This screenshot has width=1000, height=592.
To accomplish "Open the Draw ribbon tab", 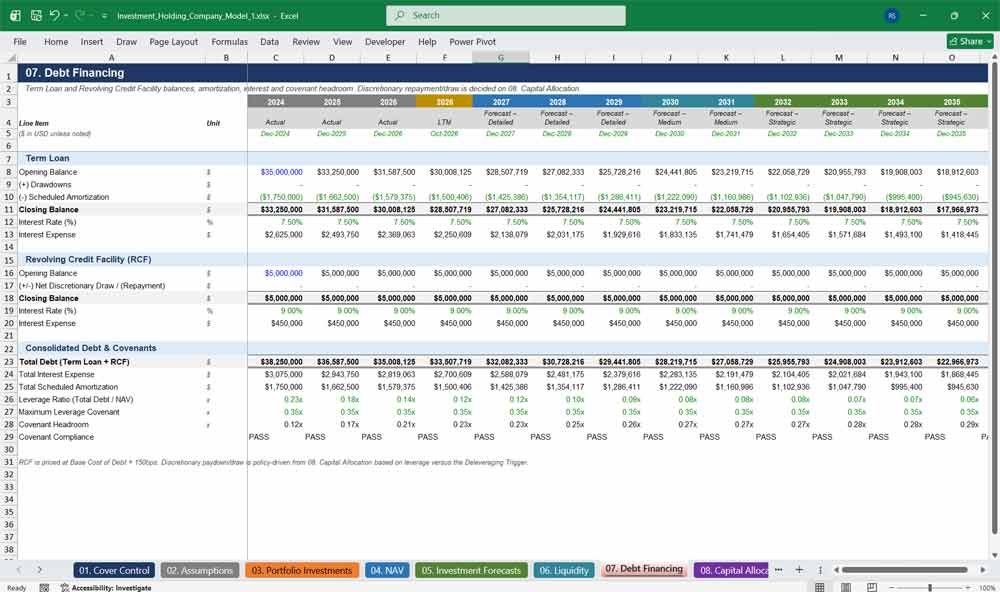I will point(126,41).
